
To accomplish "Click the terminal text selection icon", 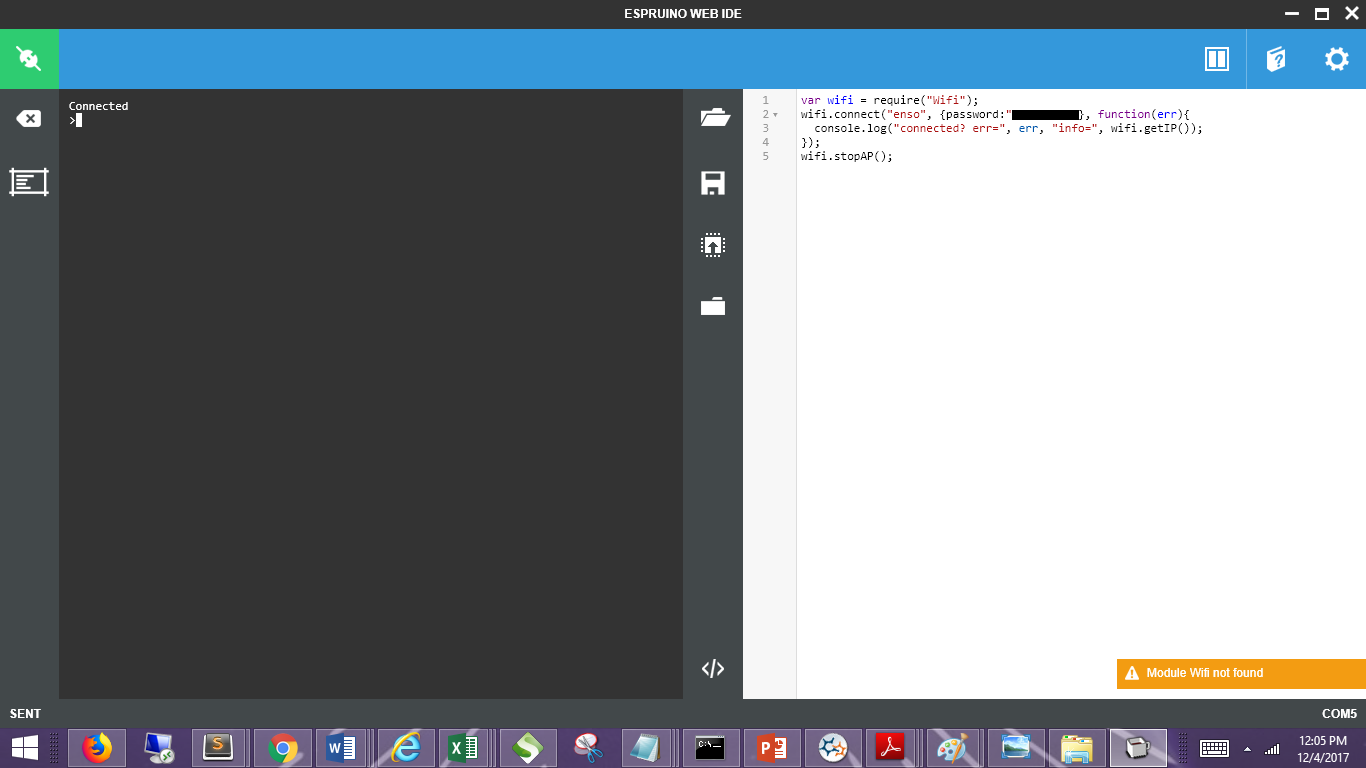I will 29,182.
